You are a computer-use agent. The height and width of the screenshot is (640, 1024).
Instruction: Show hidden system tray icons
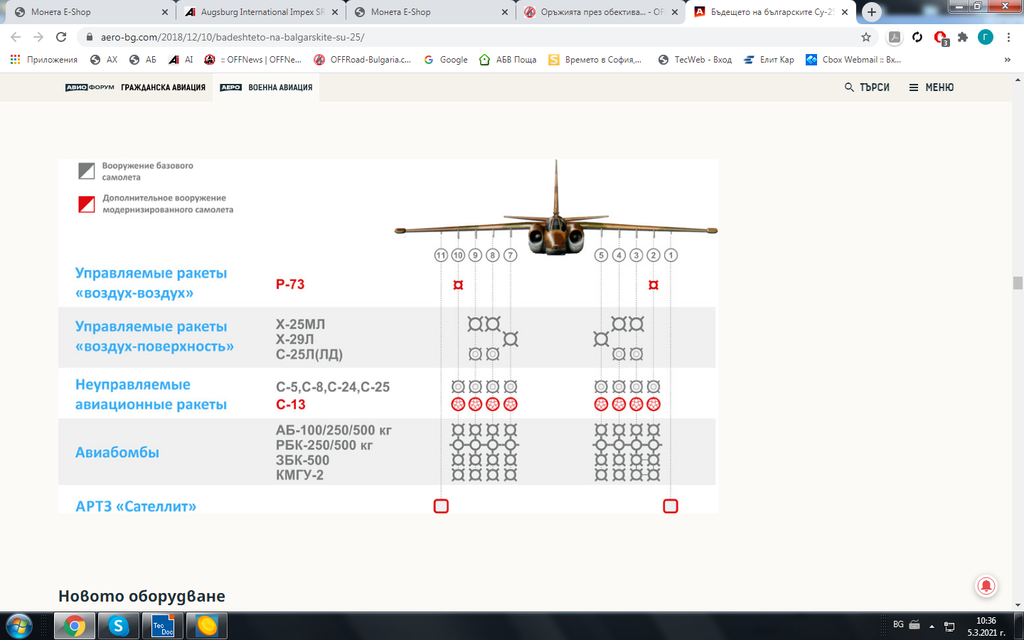tap(932, 626)
